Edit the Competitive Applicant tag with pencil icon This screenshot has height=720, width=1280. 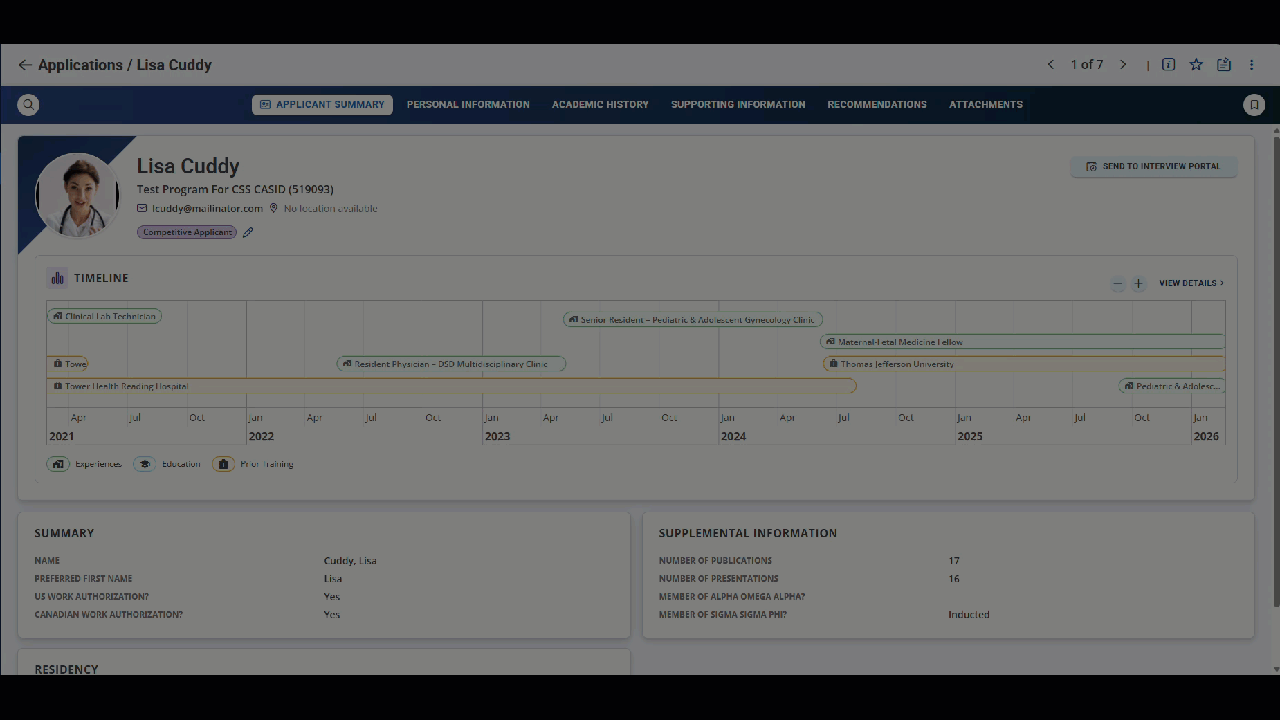tap(247, 231)
